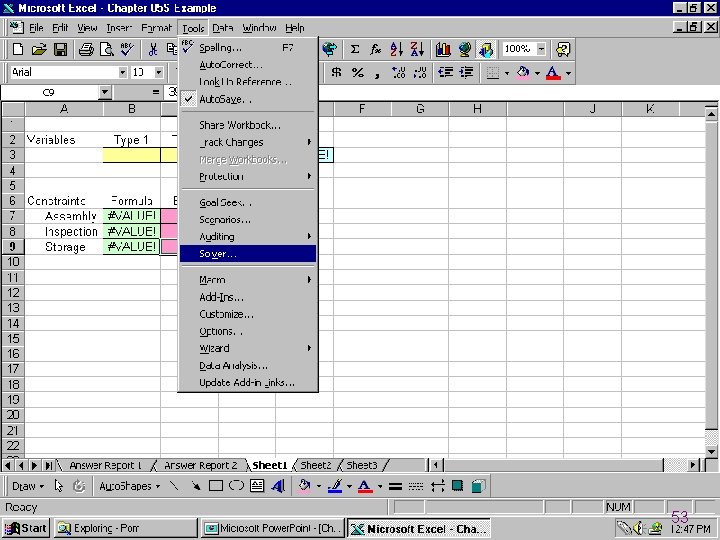Click the vertical scrollbar down arrow

(711, 451)
